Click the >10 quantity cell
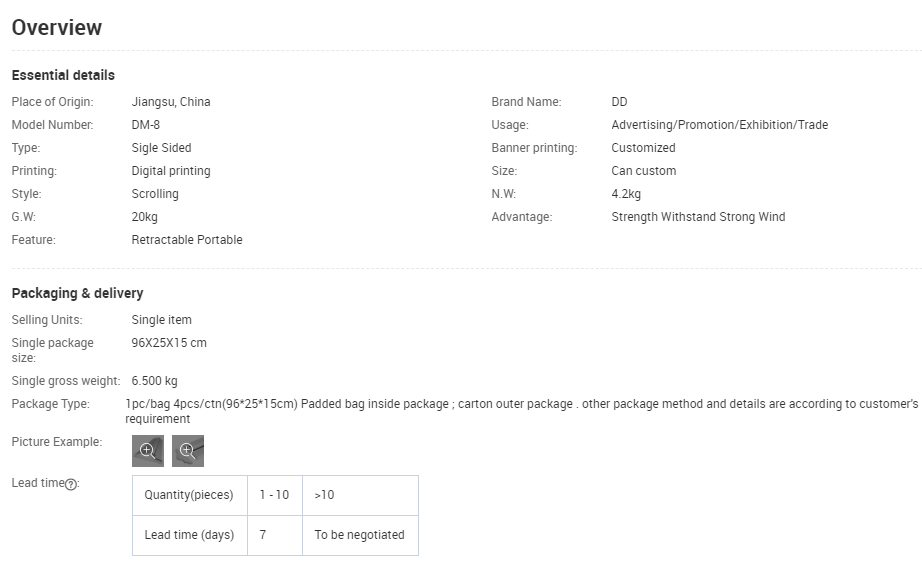The image size is (922, 563). (x=325, y=495)
